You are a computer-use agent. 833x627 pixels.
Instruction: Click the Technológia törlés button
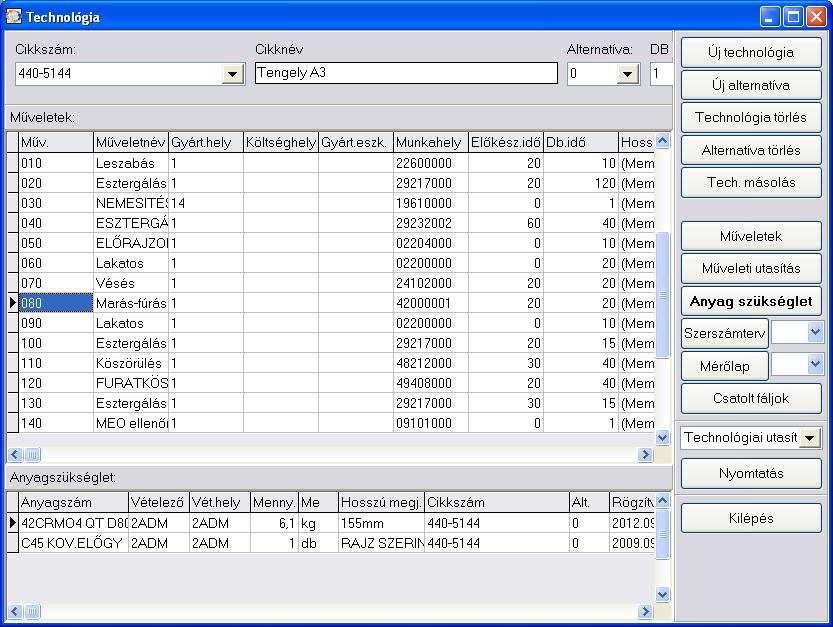[x=751, y=117]
